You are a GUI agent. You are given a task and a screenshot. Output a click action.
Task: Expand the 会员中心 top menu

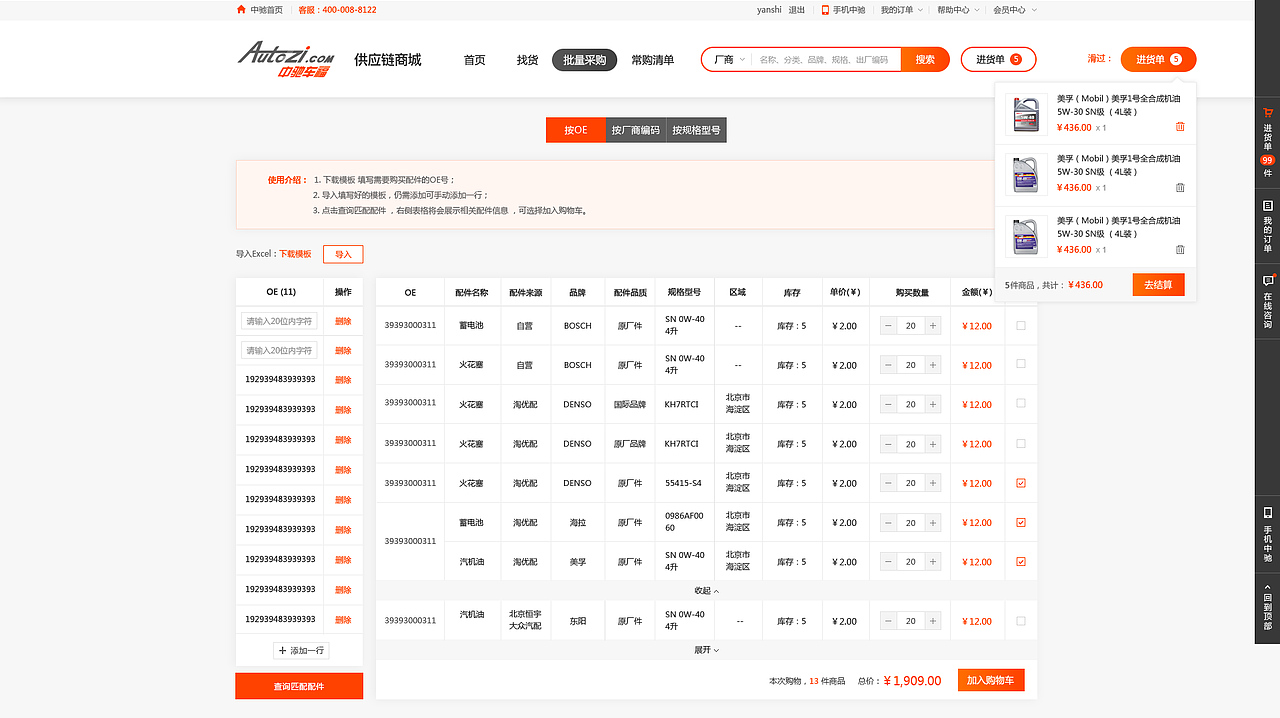pos(1014,10)
